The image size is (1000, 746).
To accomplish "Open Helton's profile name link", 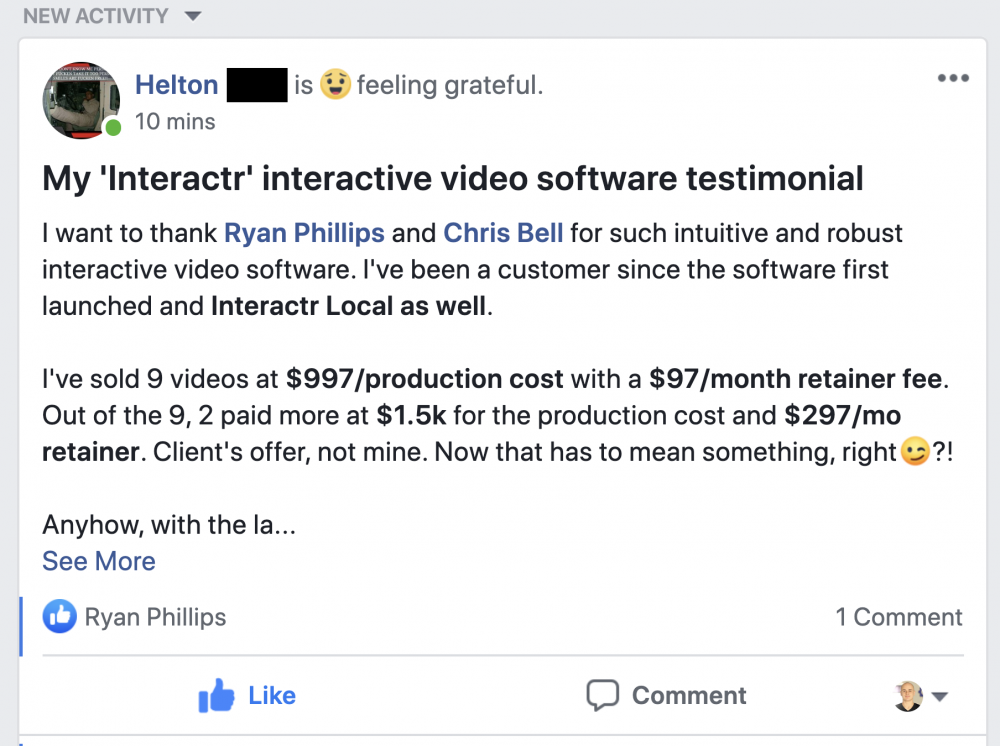I will (177, 85).
